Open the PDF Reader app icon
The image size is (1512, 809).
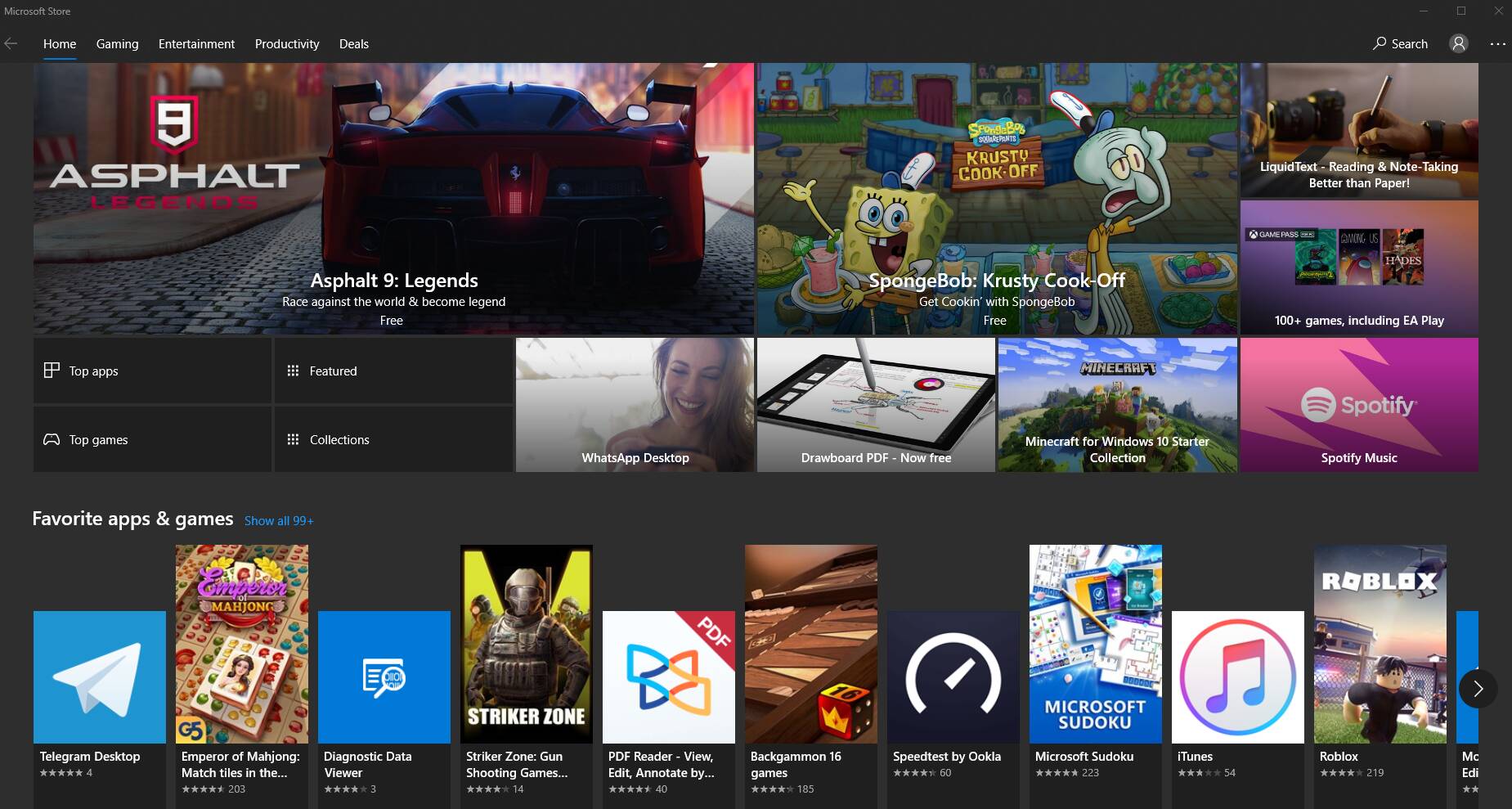[669, 677]
